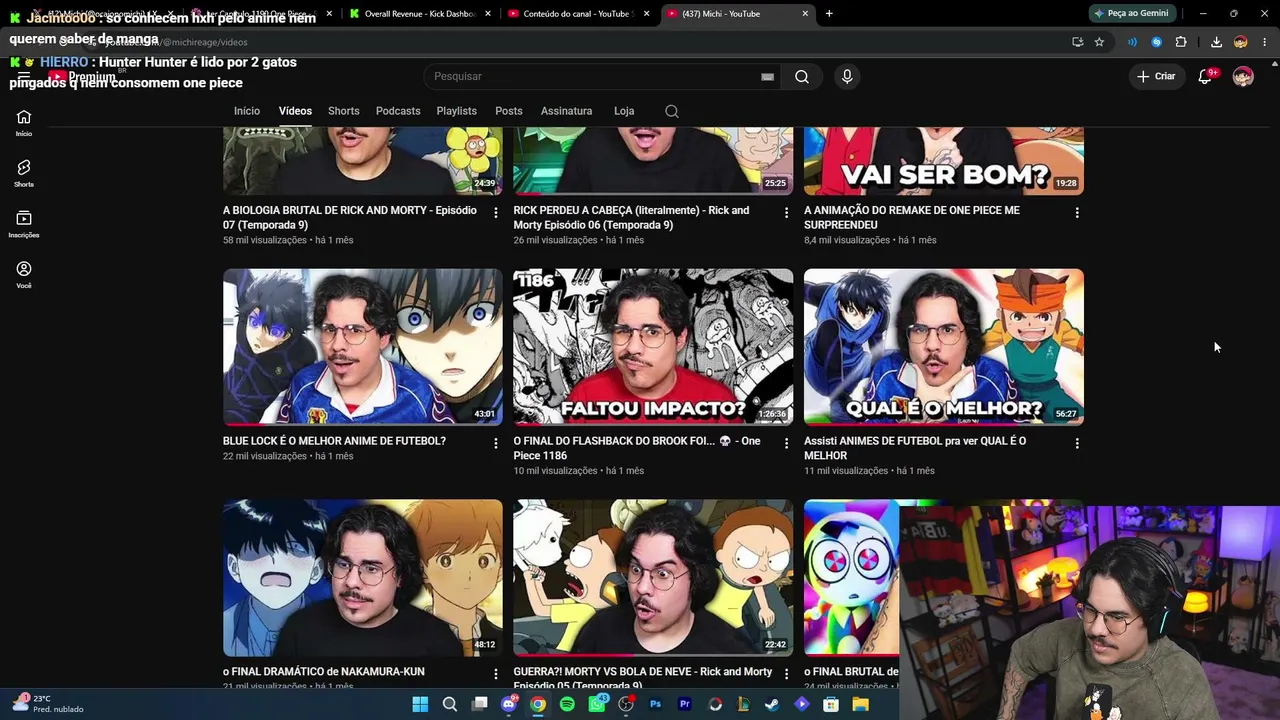Launch Photoshop from the taskbar
This screenshot has height=720, width=1280.
[x=655, y=704]
